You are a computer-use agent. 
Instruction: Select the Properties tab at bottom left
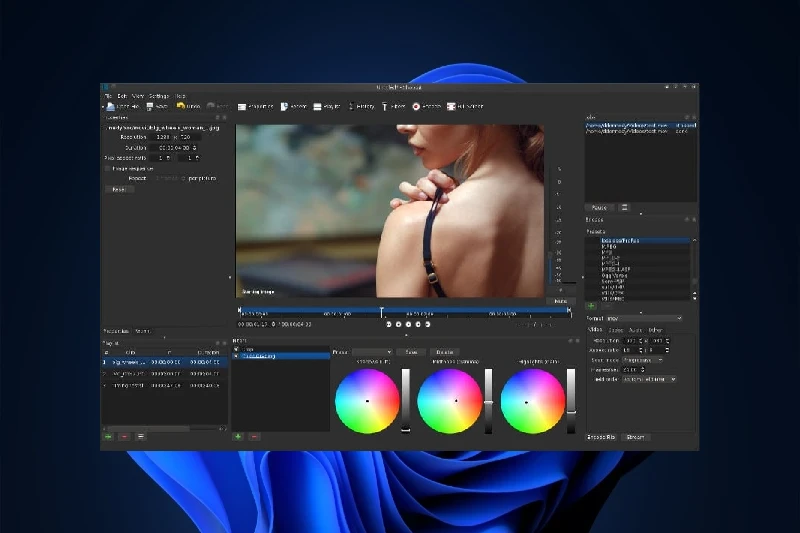[116, 331]
